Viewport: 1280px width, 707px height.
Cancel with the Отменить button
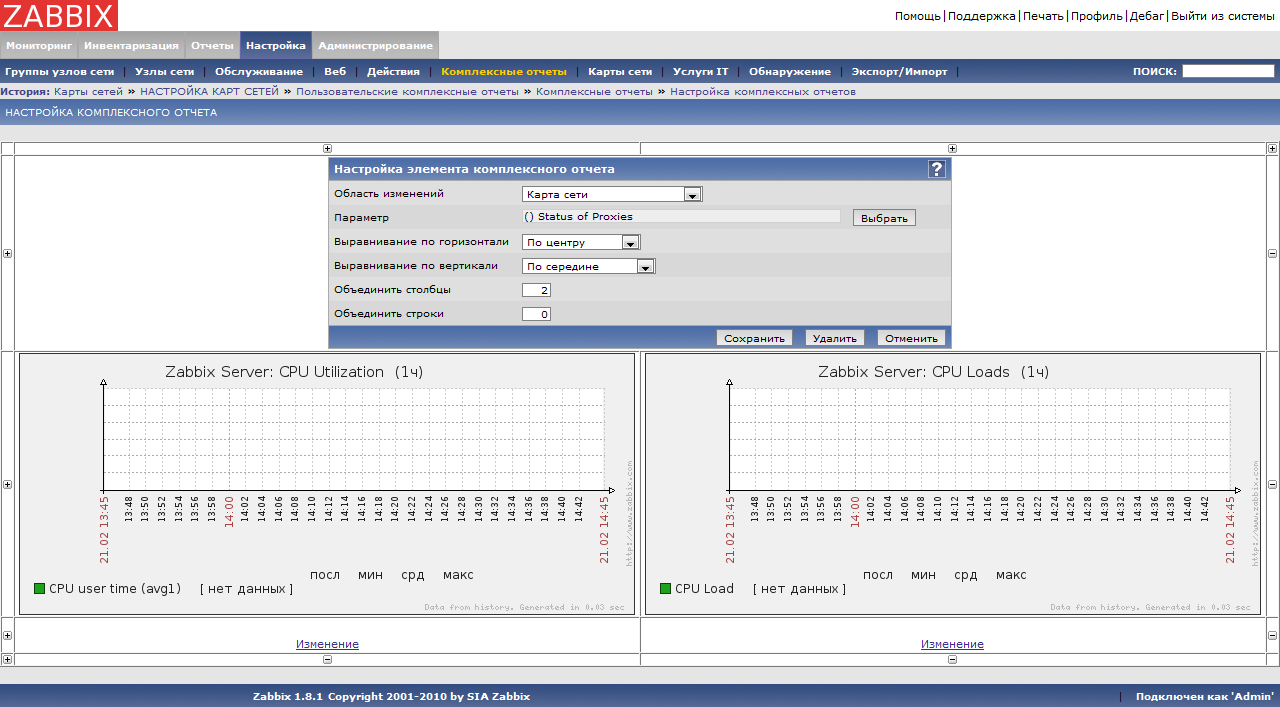point(911,338)
